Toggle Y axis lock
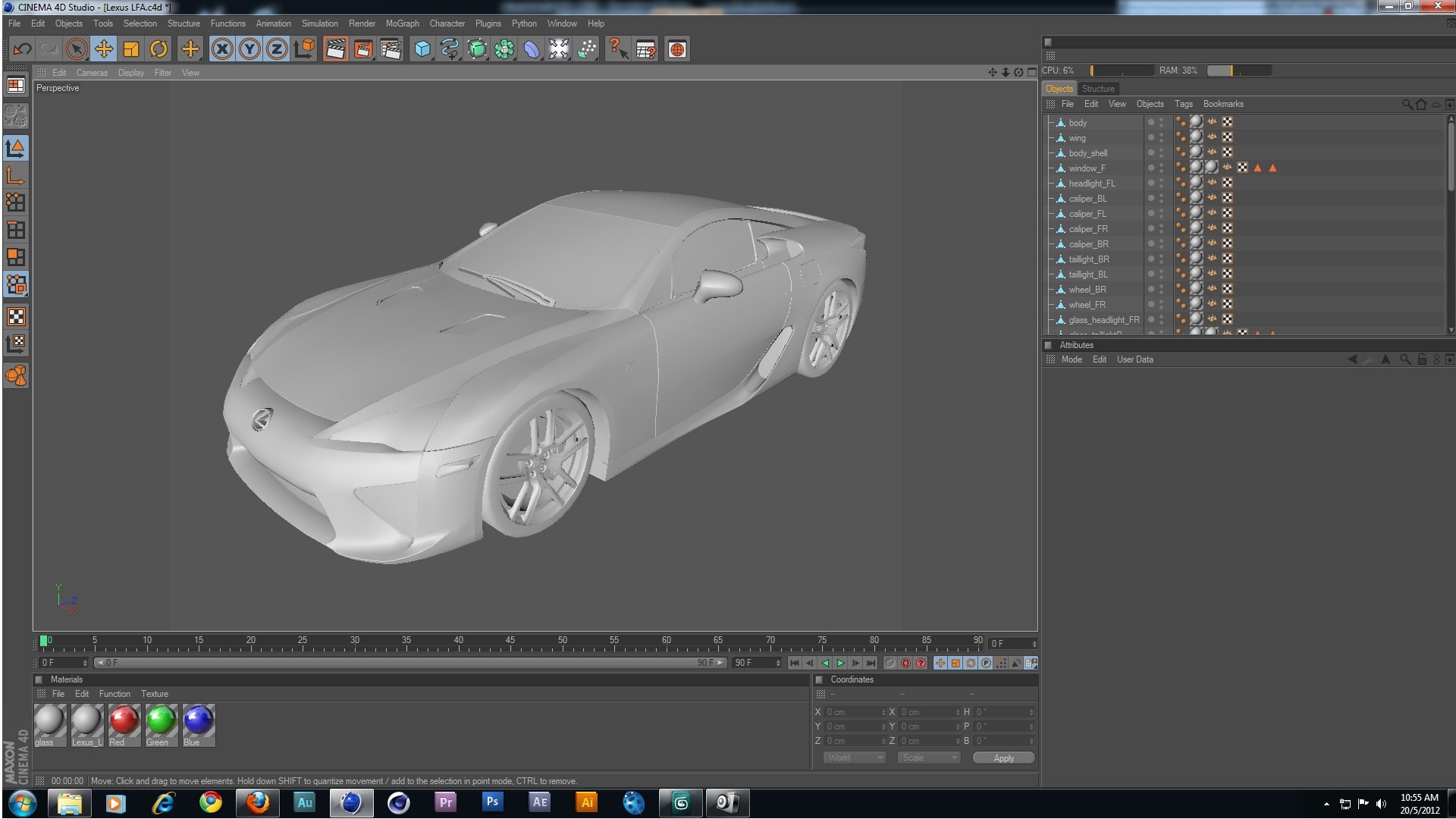1456x819 pixels. click(249, 49)
